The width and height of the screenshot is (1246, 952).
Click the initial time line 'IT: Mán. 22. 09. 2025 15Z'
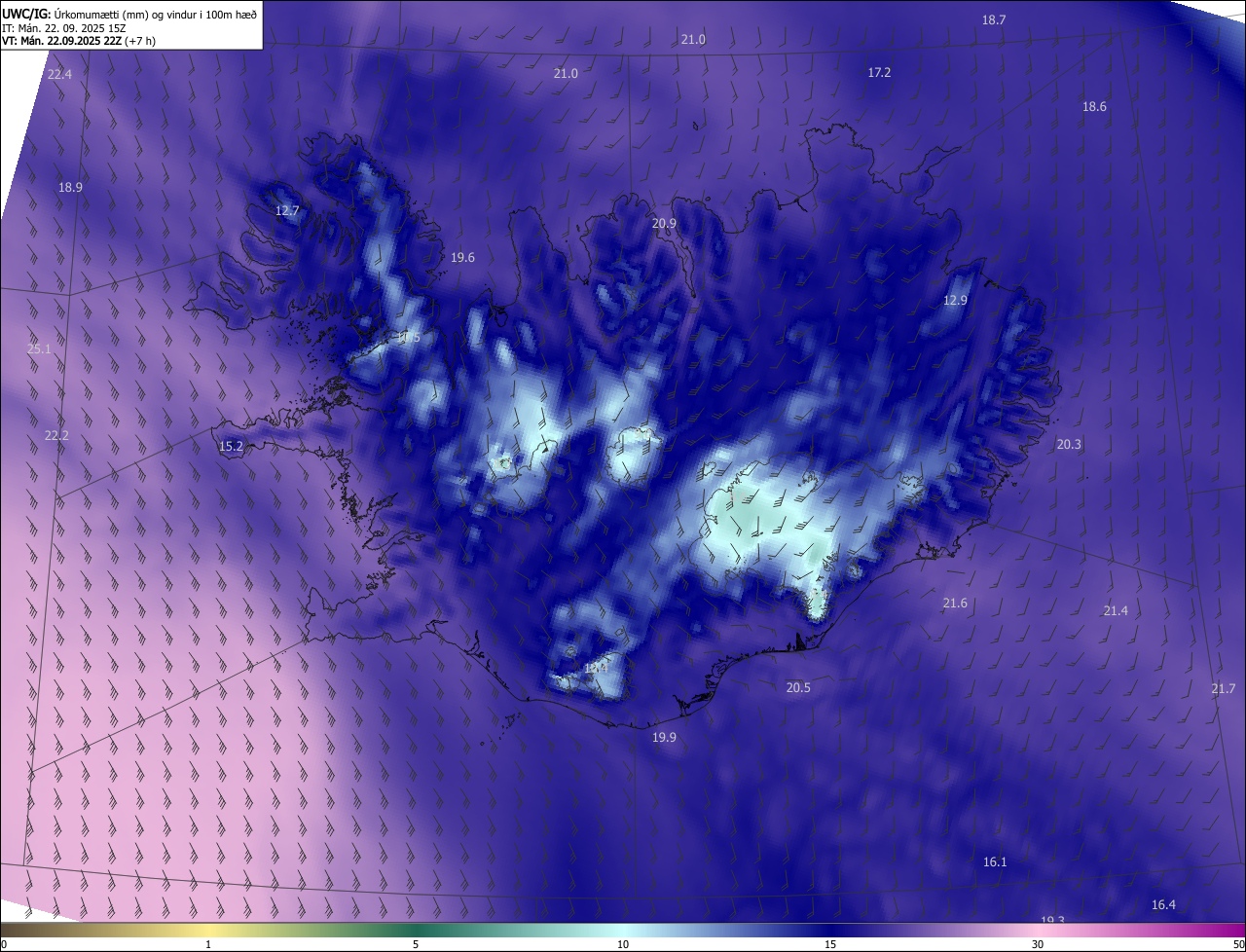coord(63,27)
